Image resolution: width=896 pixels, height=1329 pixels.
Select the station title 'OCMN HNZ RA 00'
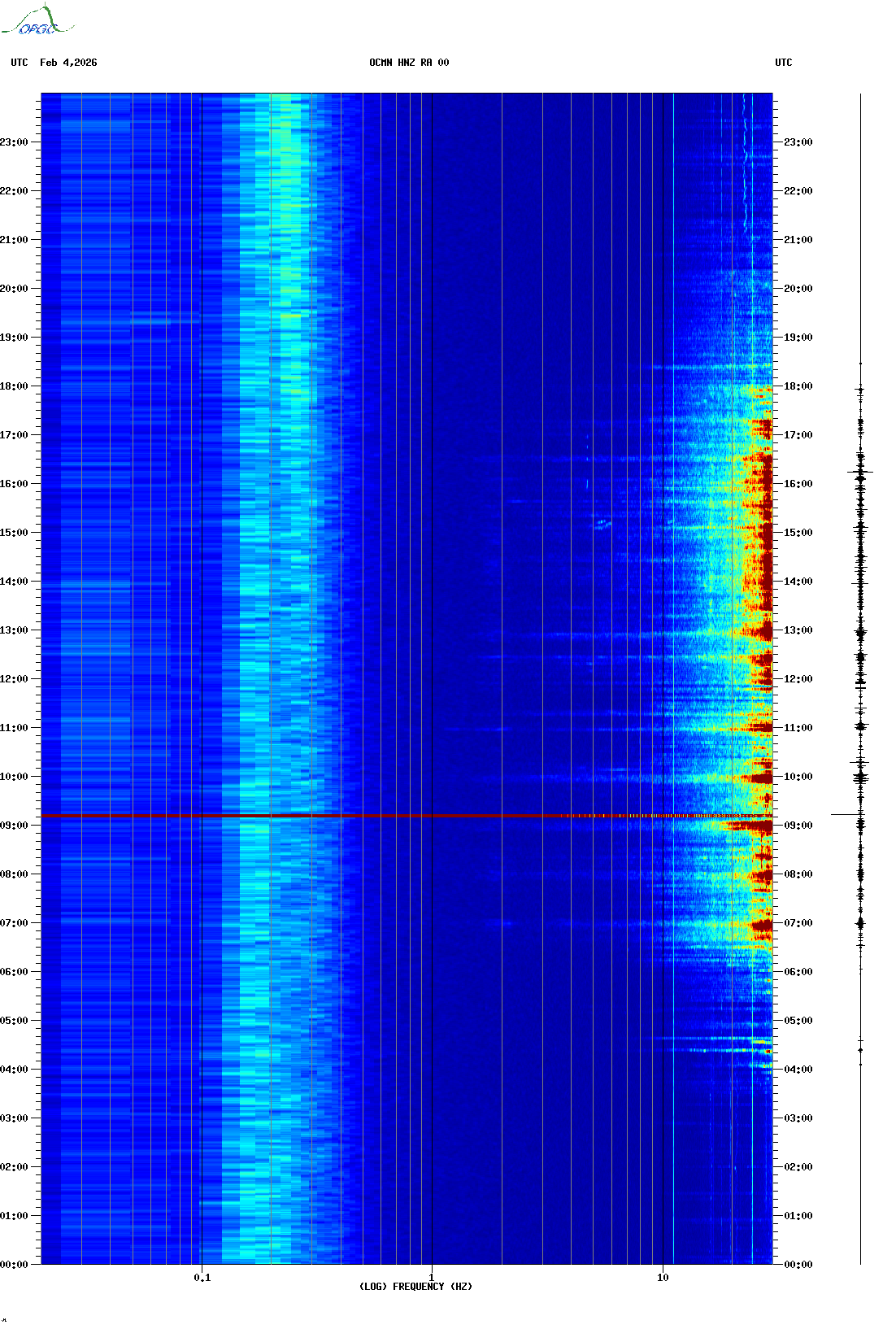click(x=409, y=63)
